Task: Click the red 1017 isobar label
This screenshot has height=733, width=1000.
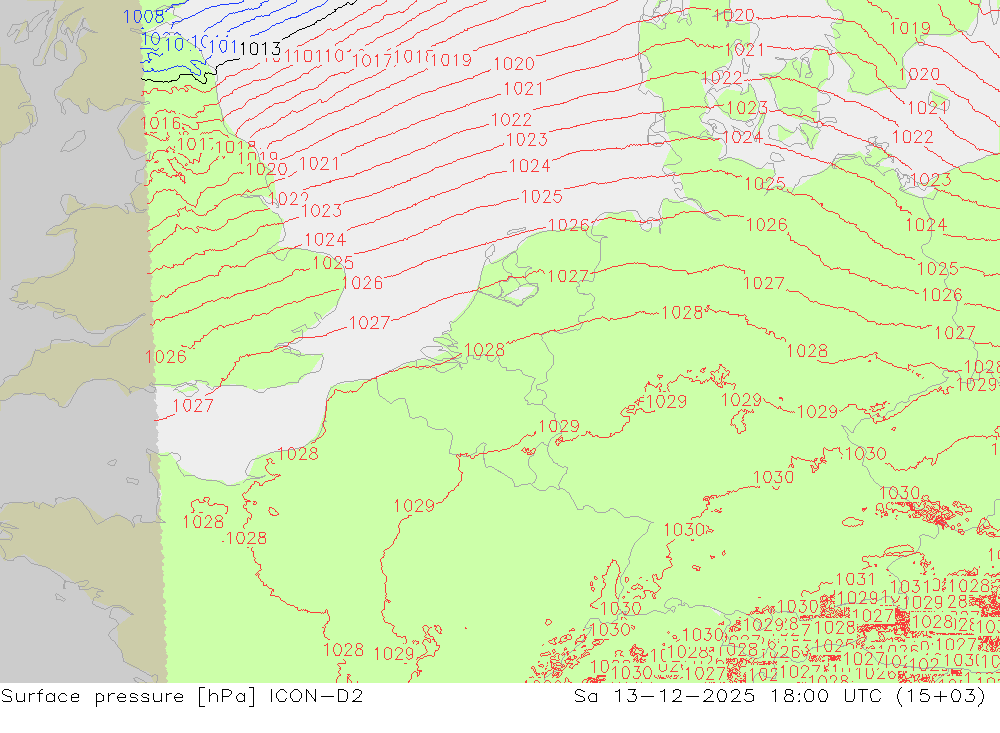Action: 372,61
